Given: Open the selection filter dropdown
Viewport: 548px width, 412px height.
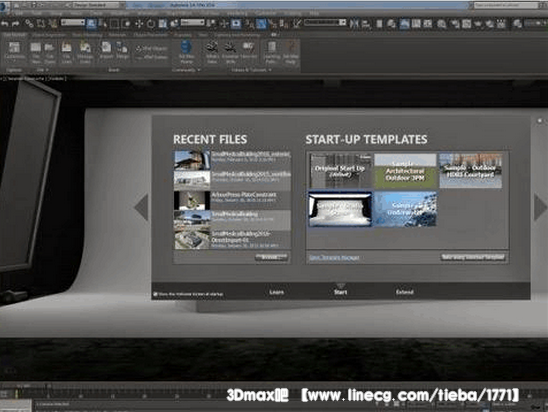Looking at the screenshot, I should [73, 22].
